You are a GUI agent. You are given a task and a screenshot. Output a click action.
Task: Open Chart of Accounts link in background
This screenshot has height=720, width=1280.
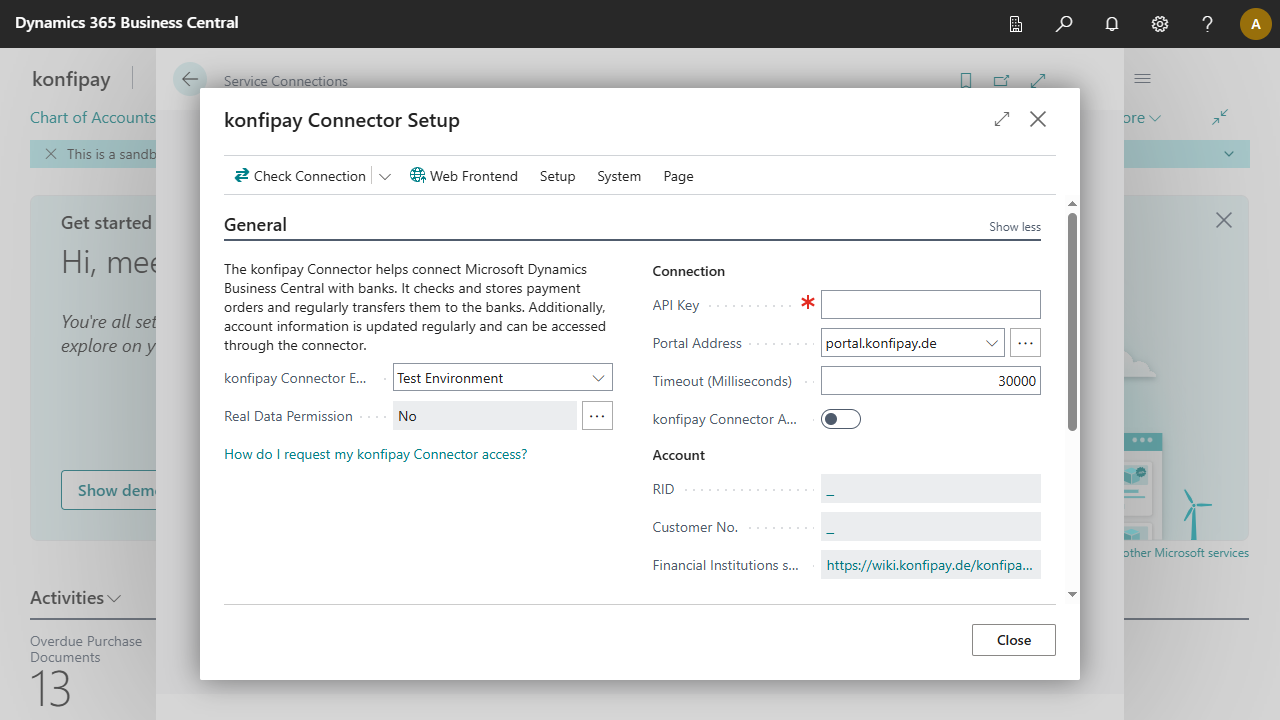pos(93,118)
